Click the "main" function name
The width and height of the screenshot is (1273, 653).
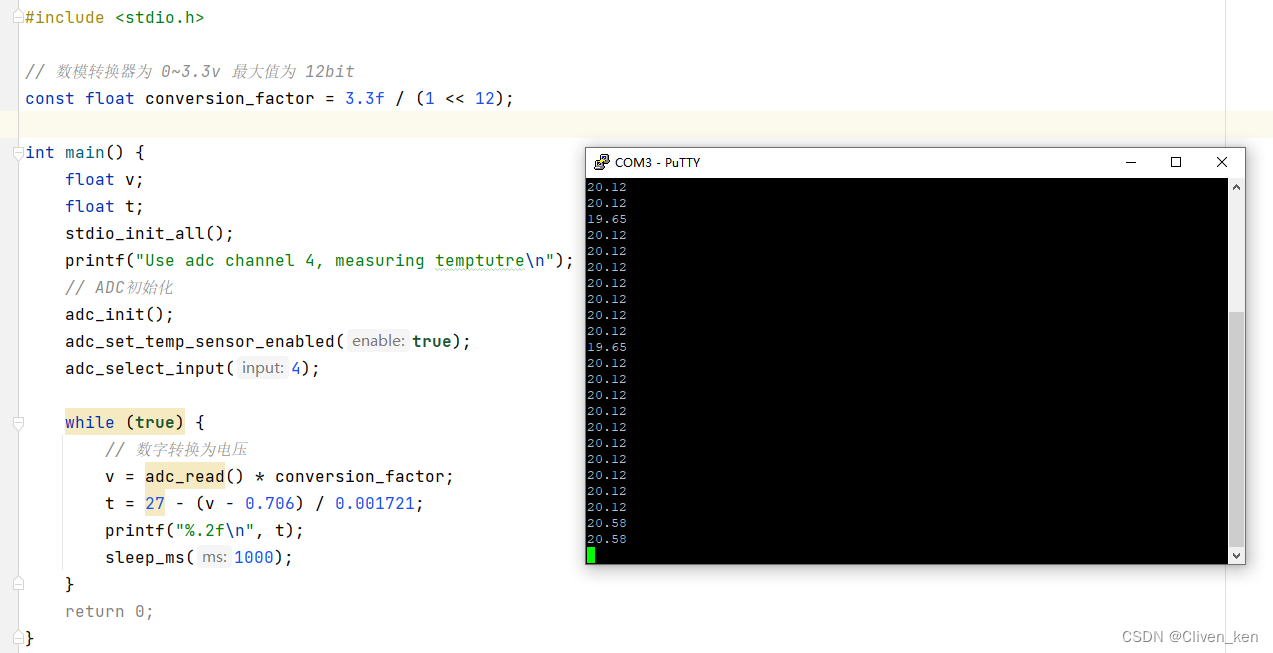coord(85,153)
